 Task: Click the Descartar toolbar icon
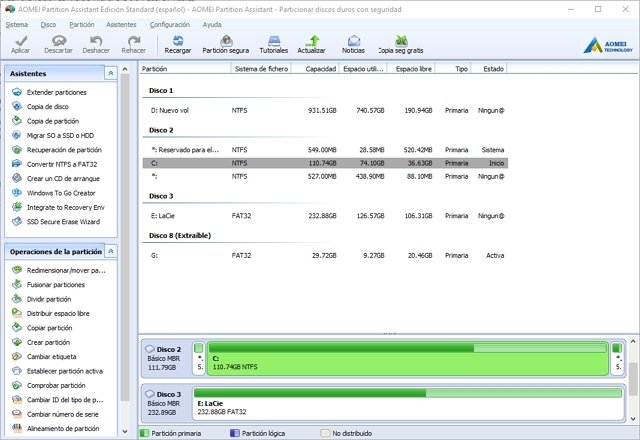pos(58,45)
